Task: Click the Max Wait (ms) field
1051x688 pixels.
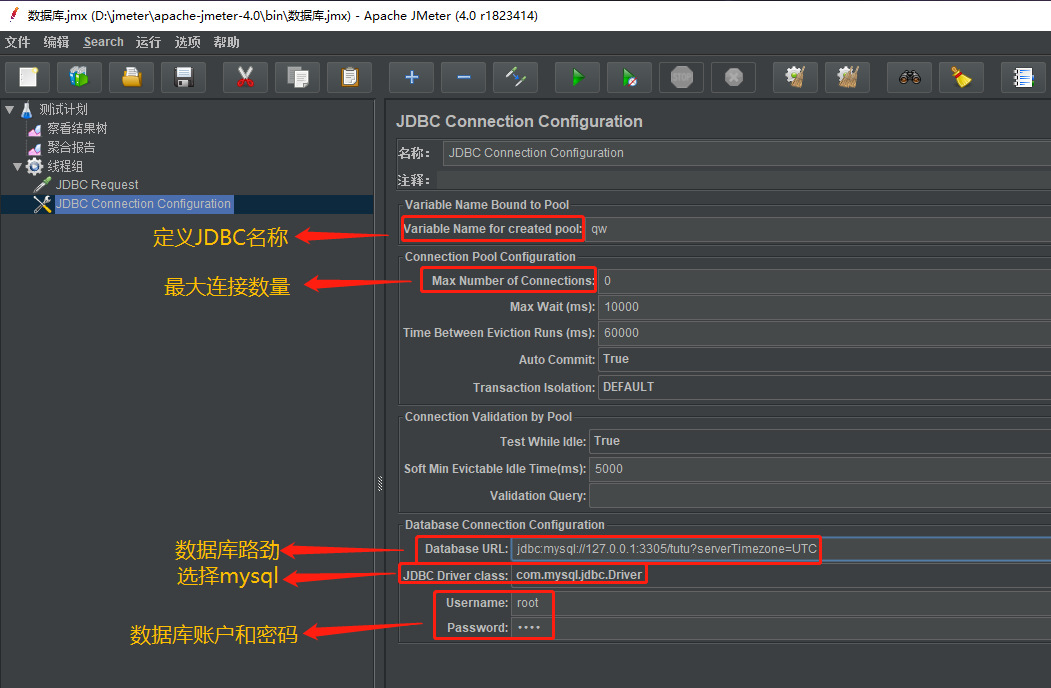Action: 824,306
